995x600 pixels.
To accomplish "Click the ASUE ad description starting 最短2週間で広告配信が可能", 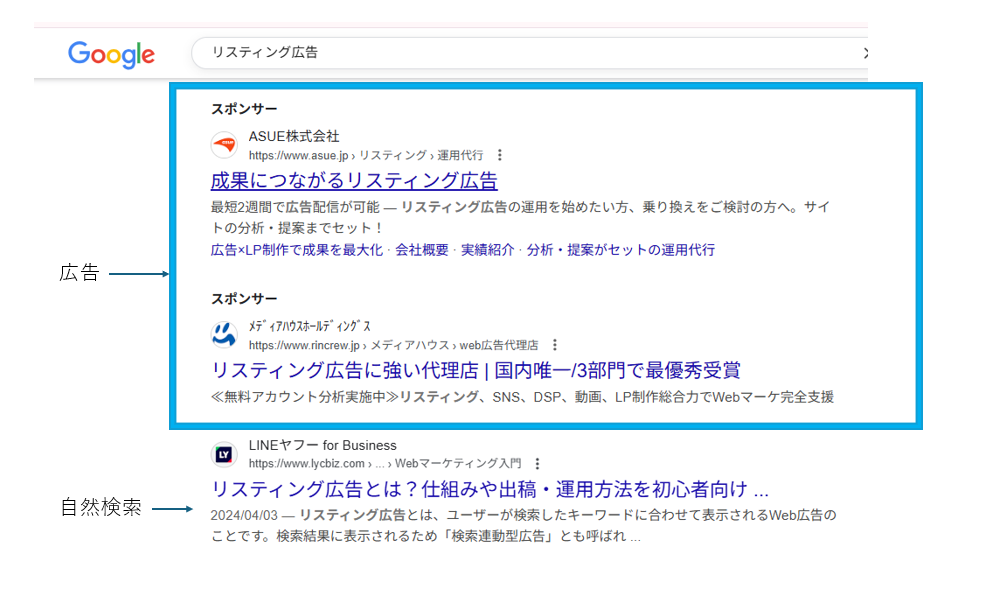I will 520,218.
